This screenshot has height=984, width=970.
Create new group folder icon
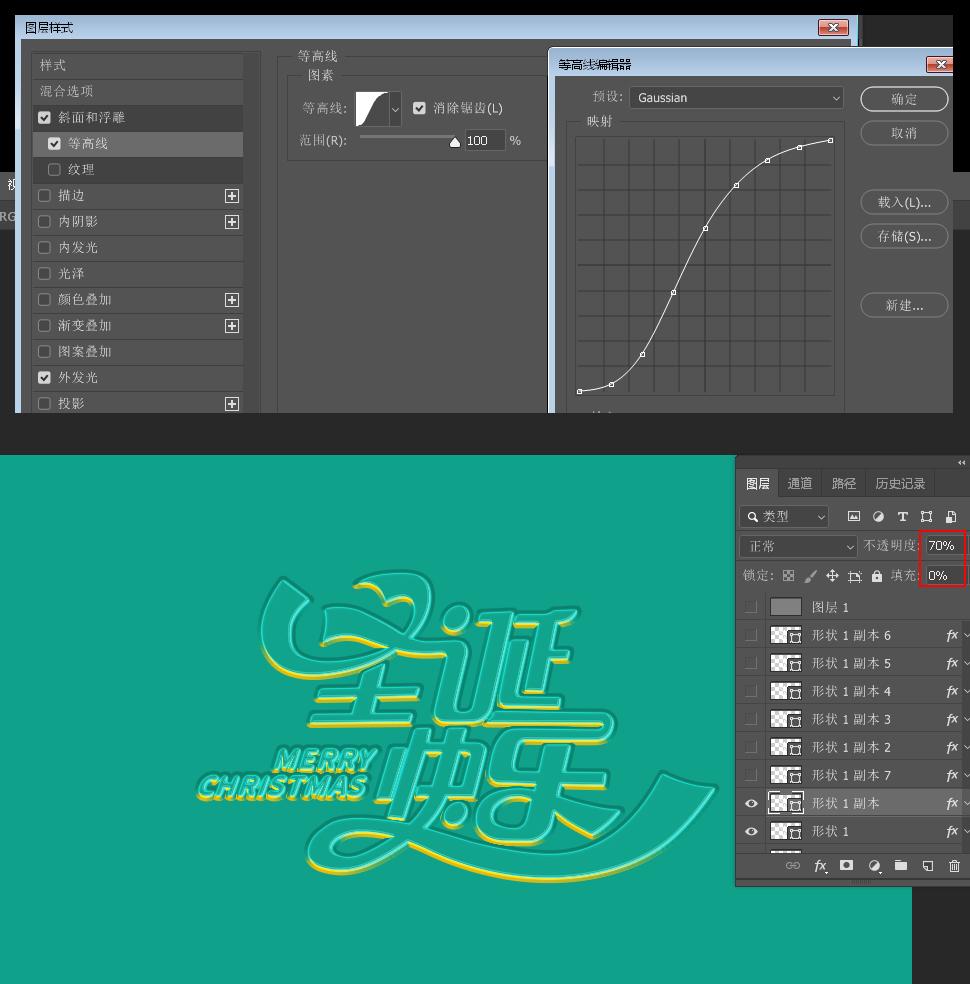pyautogui.click(x=901, y=865)
